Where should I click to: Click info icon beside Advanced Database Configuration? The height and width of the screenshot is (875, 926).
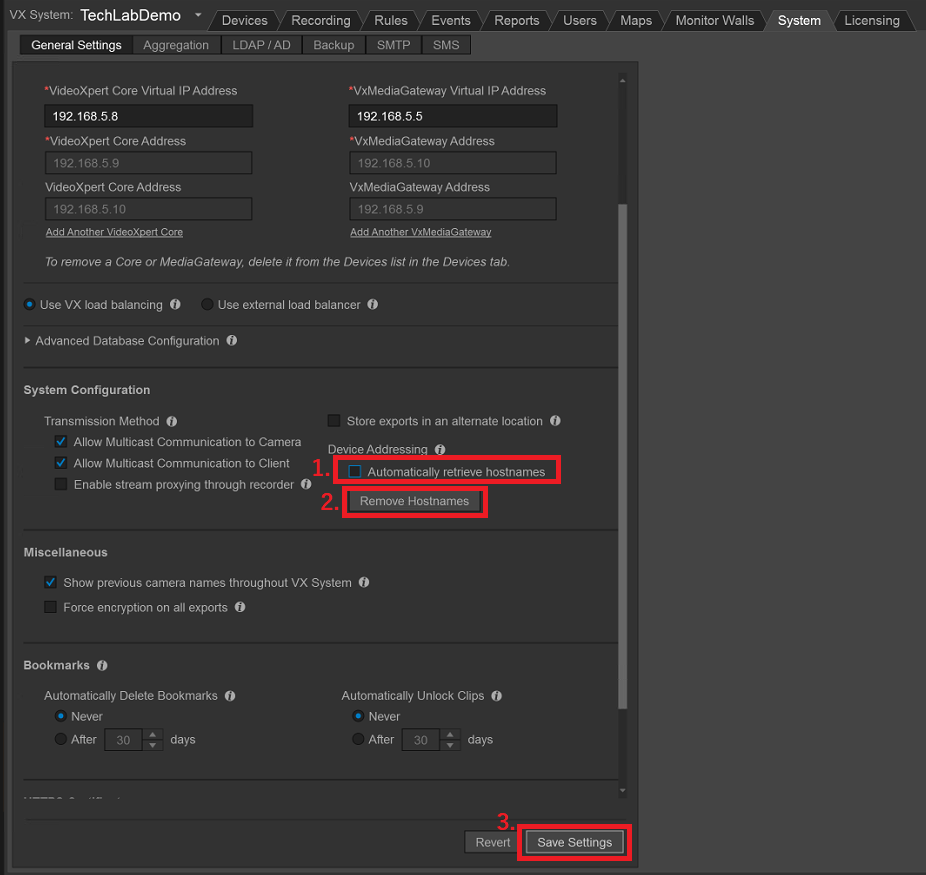coord(232,340)
